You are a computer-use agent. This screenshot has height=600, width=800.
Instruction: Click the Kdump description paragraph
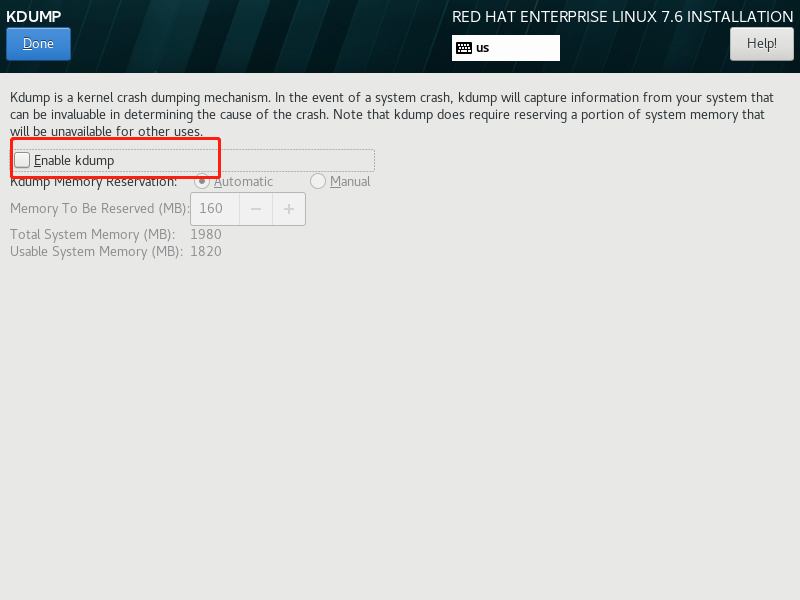click(392, 114)
